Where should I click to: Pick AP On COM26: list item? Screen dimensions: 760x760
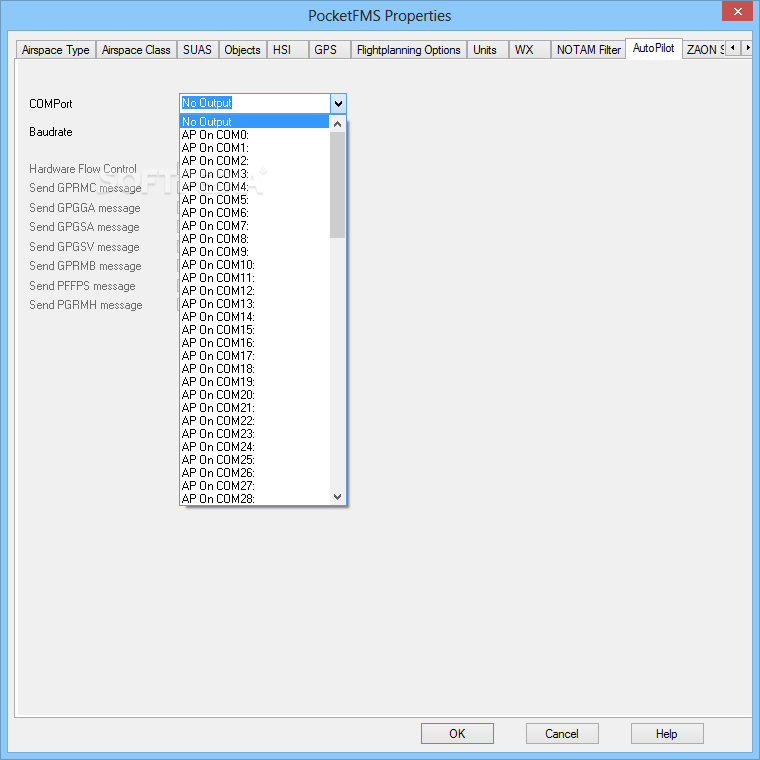pyautogui.click(x=254, y=473)
